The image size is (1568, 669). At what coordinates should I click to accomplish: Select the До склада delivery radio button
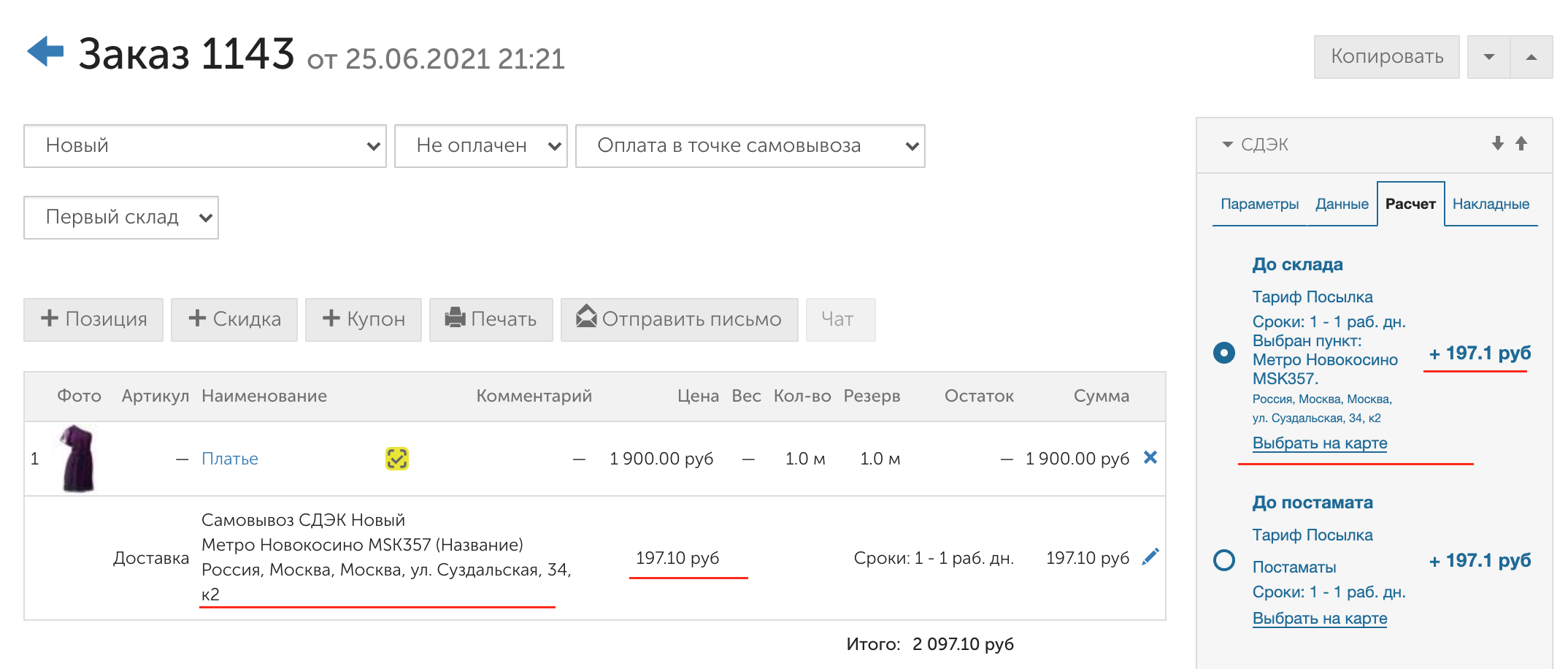(1223, 353)
